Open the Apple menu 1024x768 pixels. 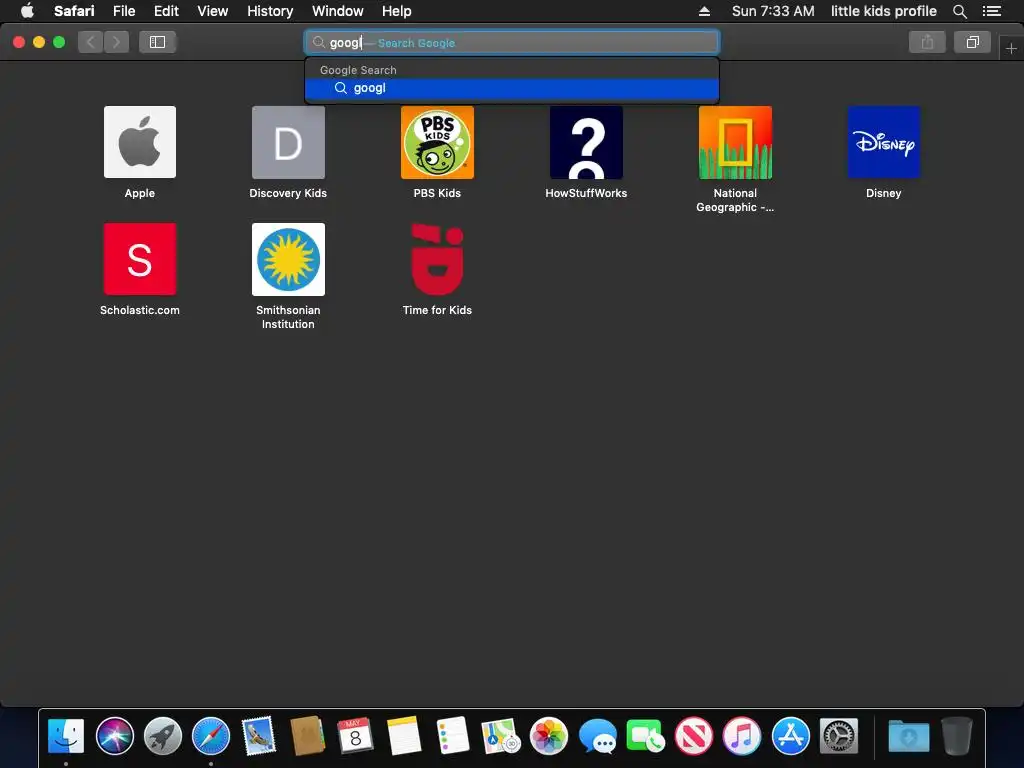pos(27,11)
